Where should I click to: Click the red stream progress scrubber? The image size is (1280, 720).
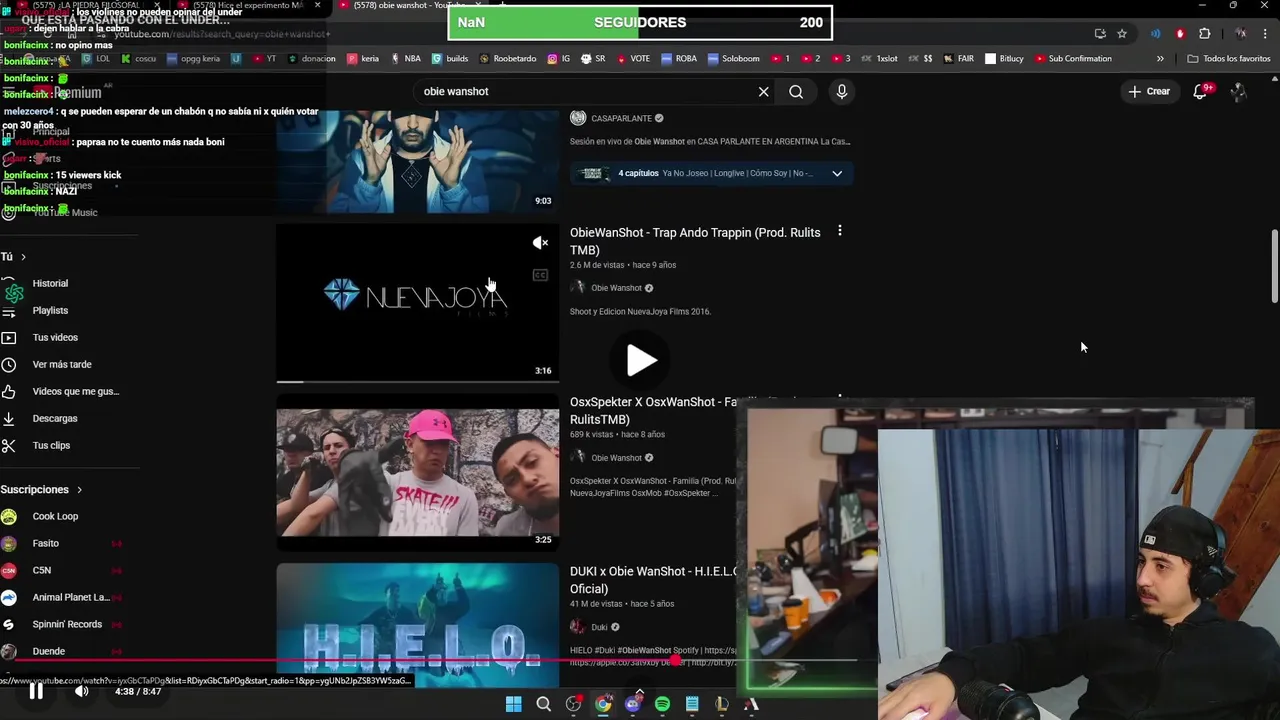(676, 660)
